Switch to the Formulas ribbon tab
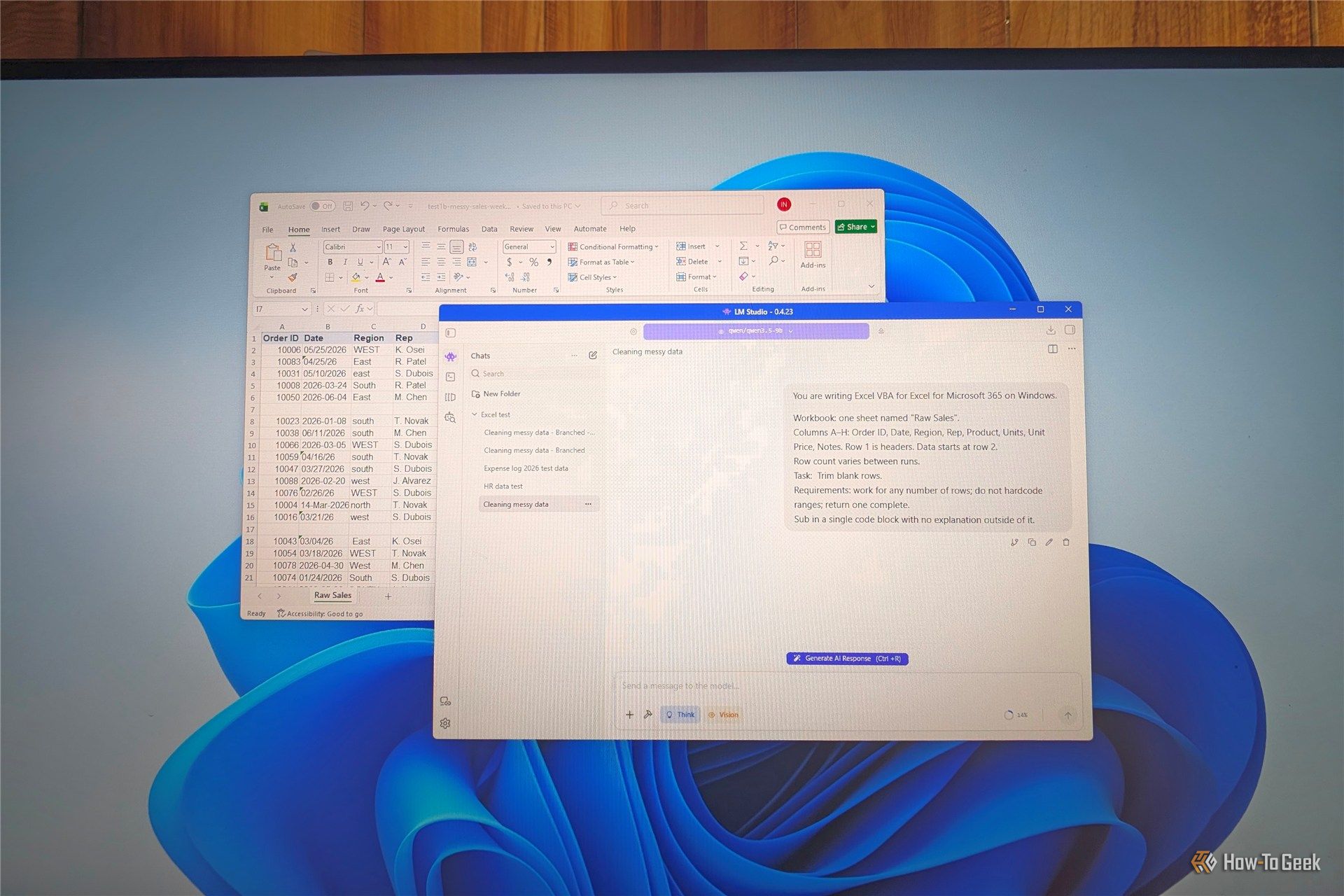 (453, 229)
